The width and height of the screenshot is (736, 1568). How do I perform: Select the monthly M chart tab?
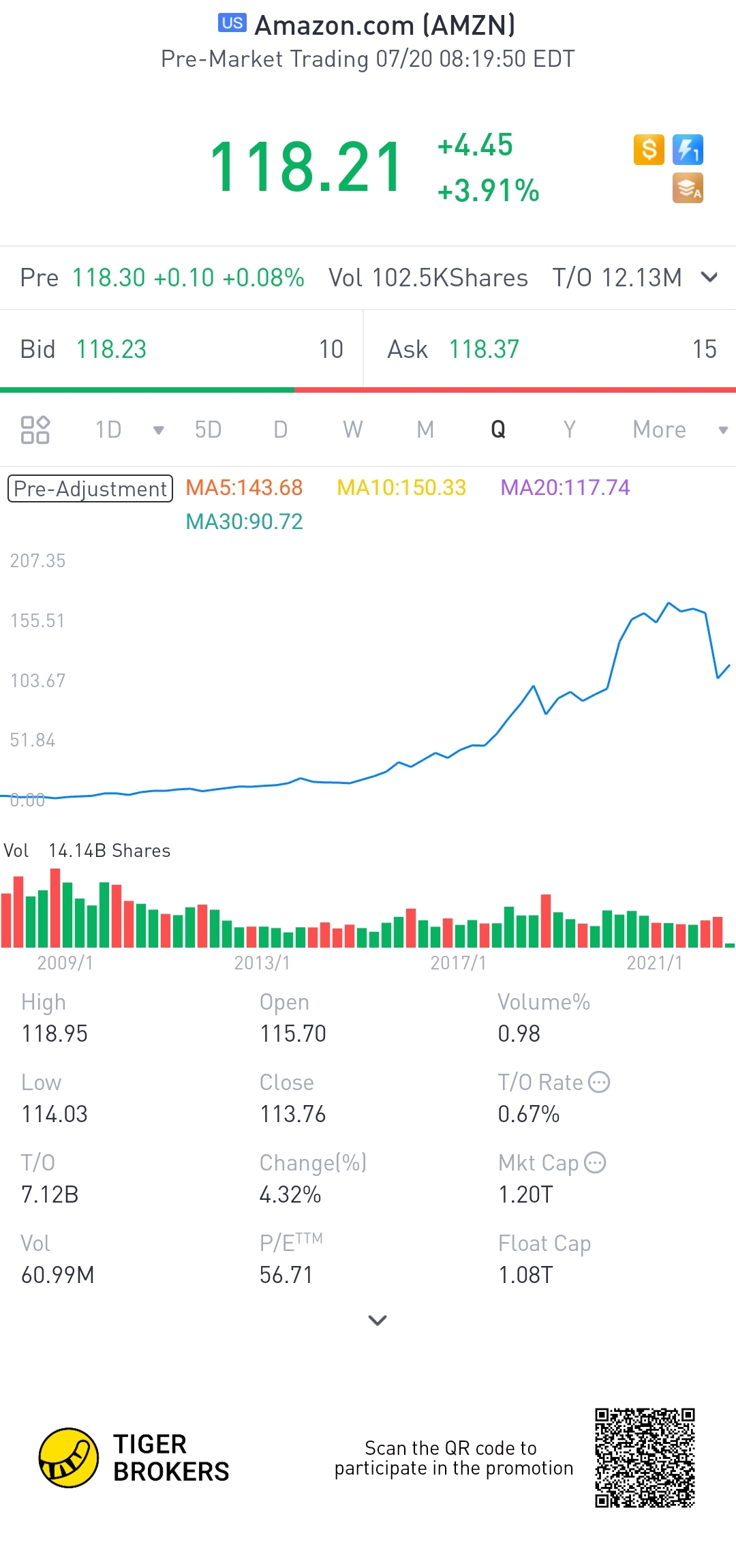click(425, 429)
